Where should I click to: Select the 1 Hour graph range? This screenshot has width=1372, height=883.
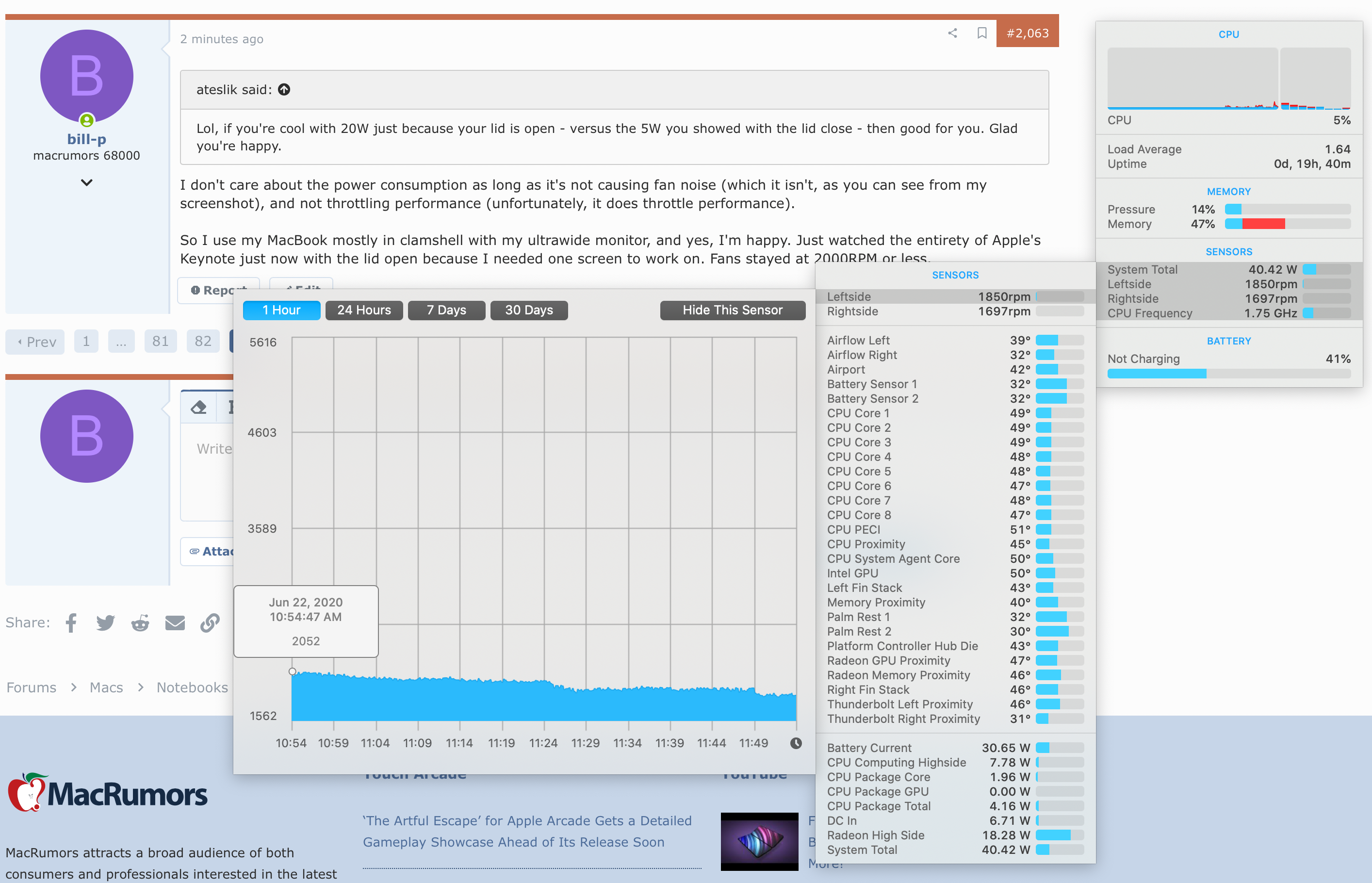tap(281, 310)
